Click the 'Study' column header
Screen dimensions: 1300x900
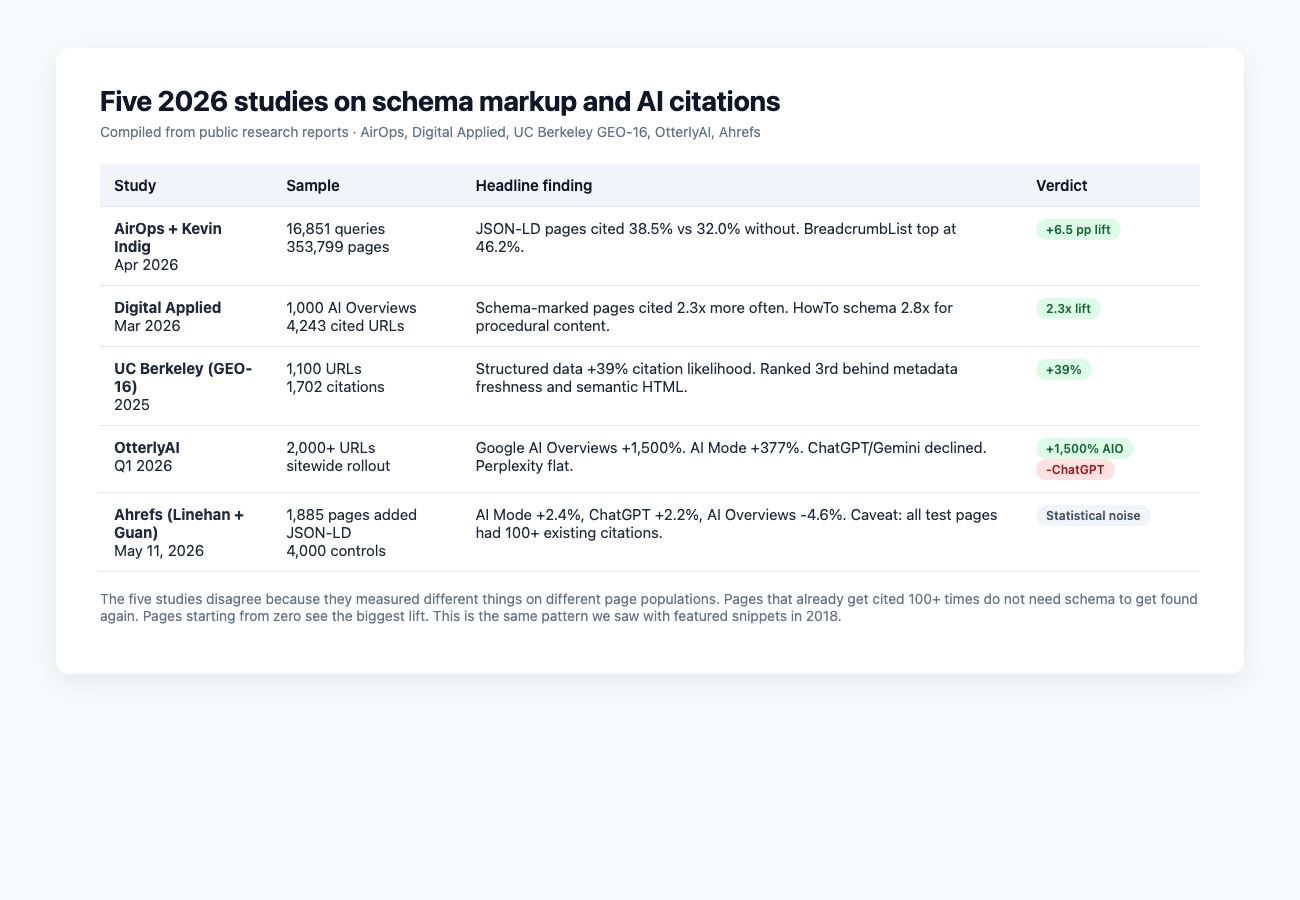[x=135, y=185]
